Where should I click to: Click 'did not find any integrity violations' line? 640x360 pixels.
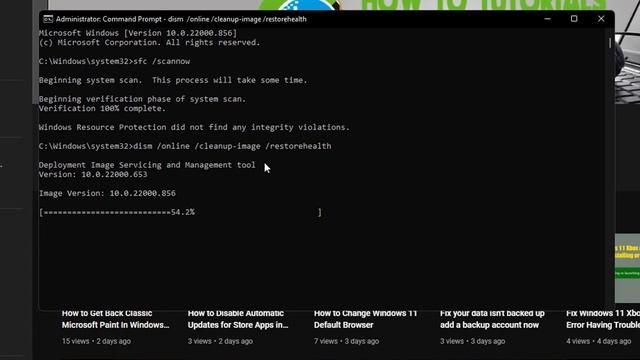pyautogui.click(x=194, y=127)
